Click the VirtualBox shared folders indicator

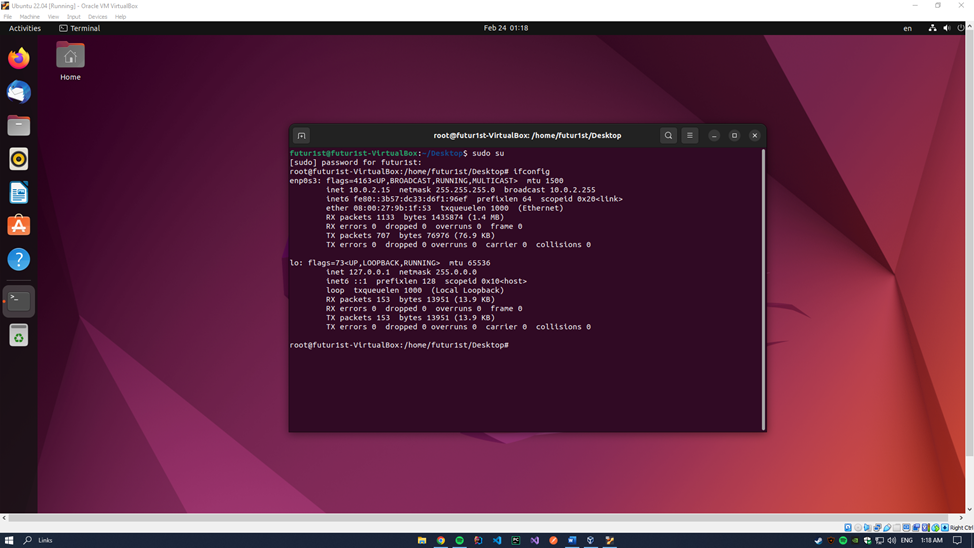896,527
